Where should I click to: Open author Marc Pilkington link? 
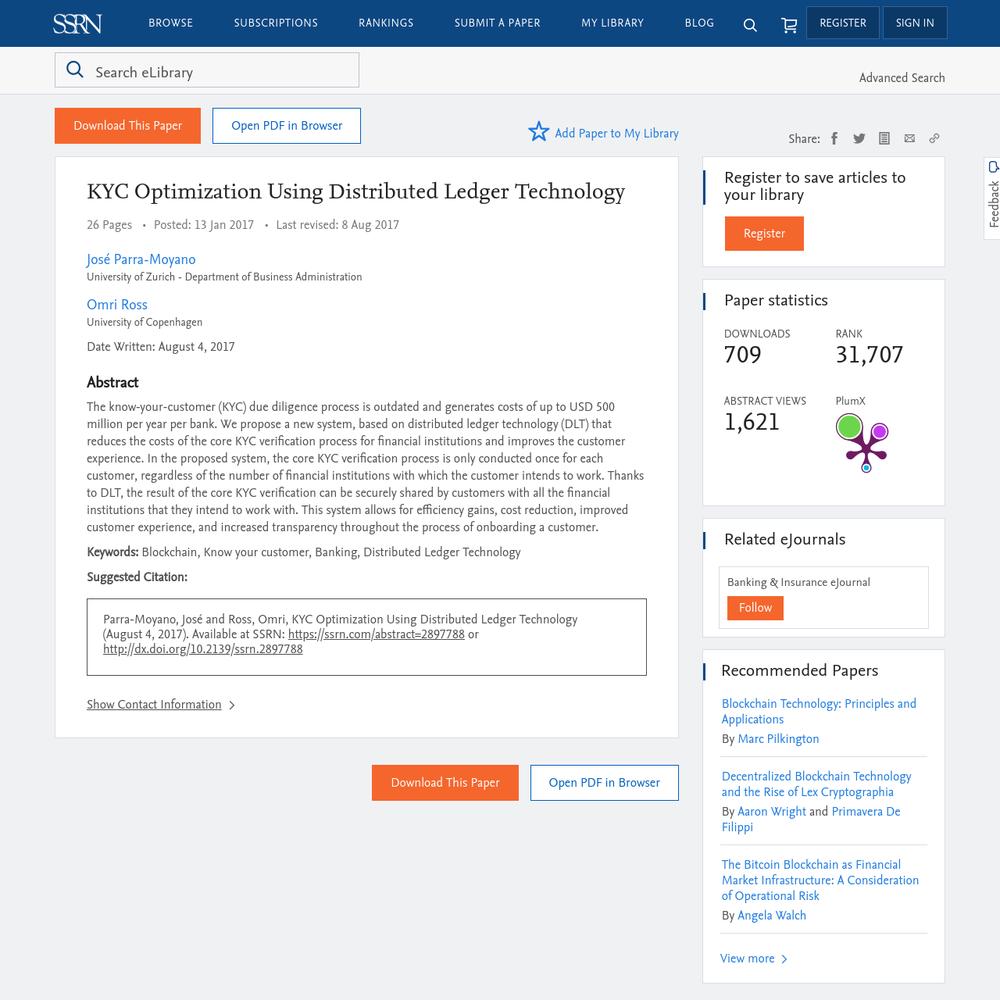tap(778, 739)
